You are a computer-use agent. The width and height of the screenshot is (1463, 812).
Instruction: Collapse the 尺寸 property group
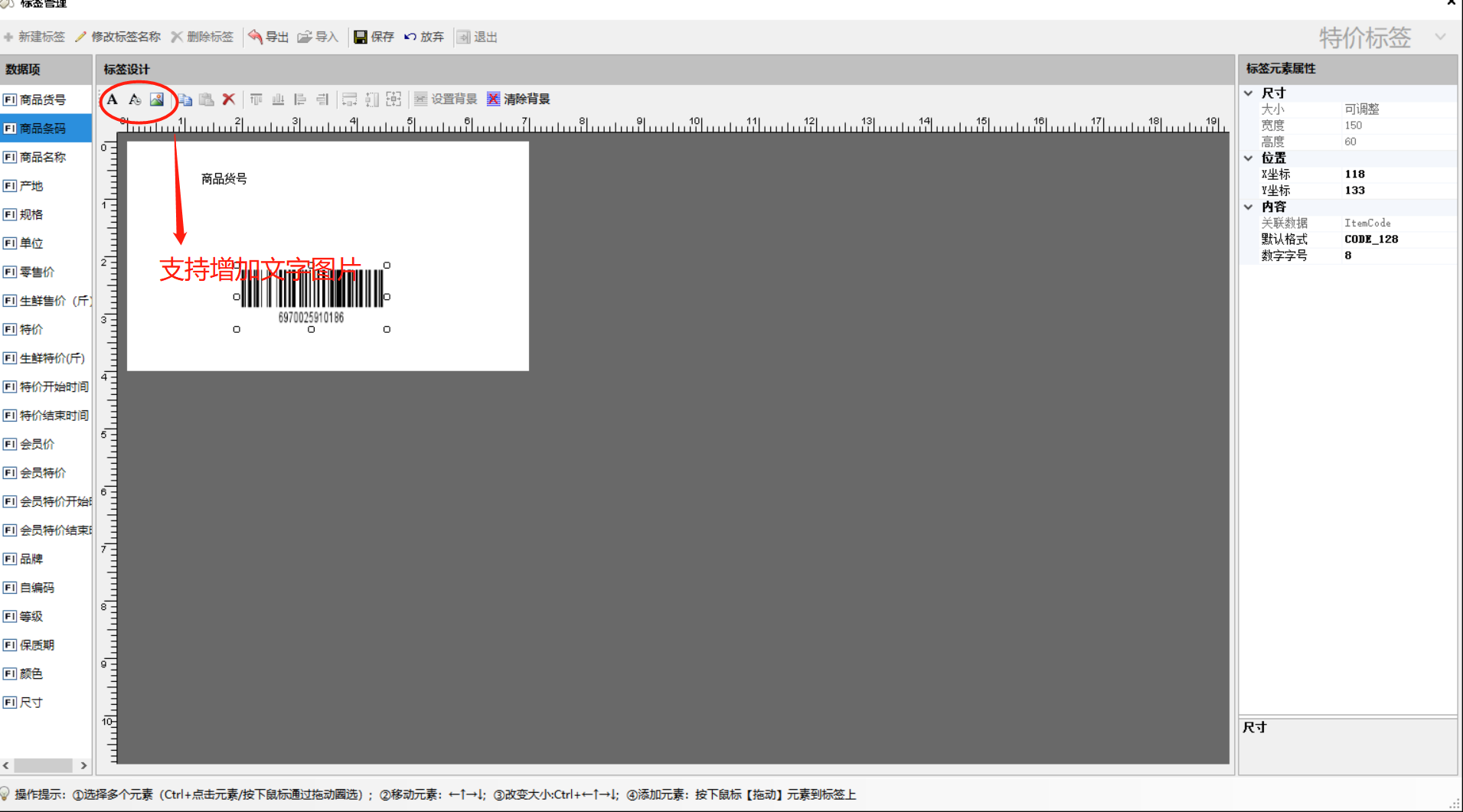click(x=1249, y=93)
